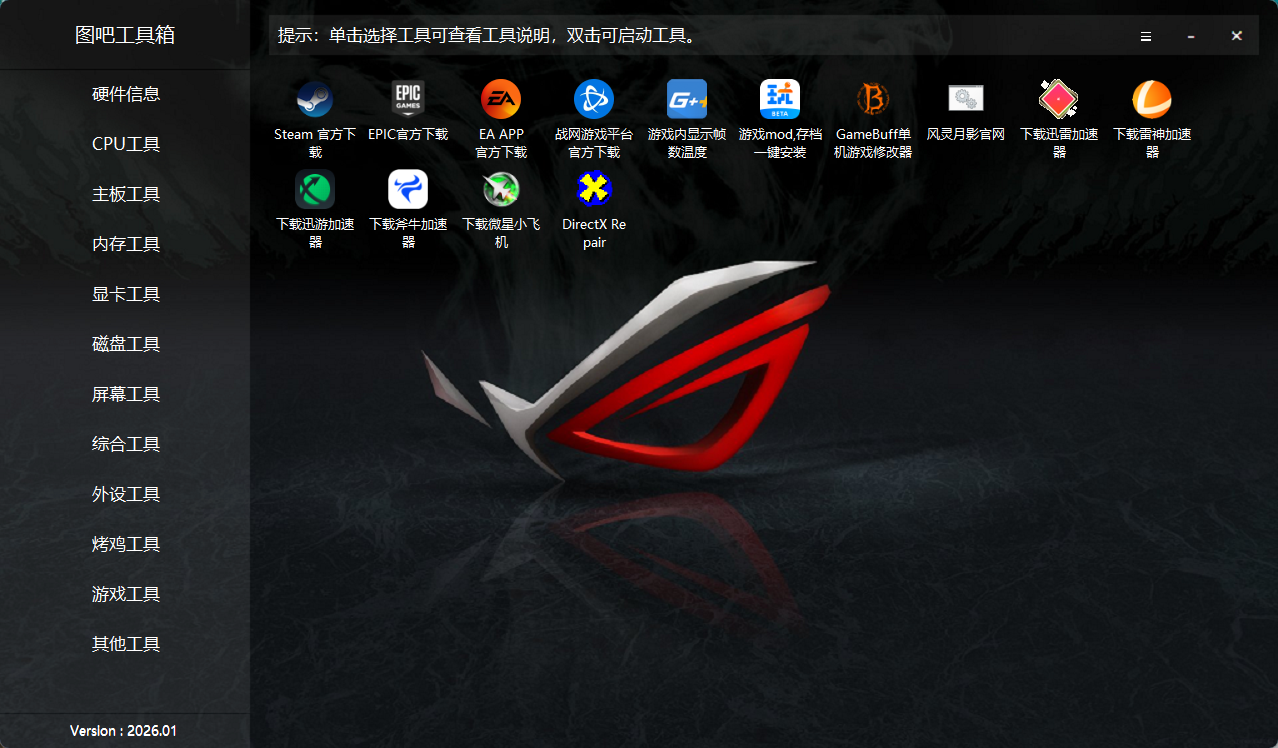The height and width of the screenshot is (748, 1278).
Task: Open the hamburger menu in title bar
Action: 1146,36
